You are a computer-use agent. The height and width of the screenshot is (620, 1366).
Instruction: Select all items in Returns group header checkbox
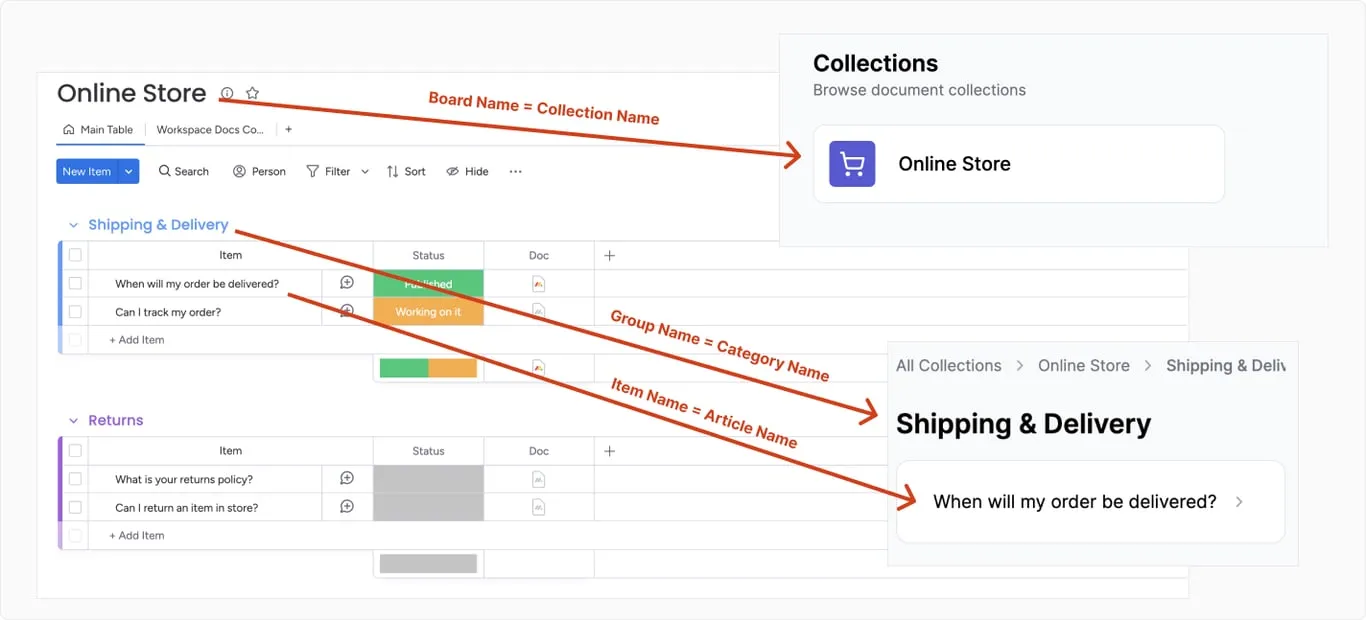pyautogui.click(x=75, y=451)
